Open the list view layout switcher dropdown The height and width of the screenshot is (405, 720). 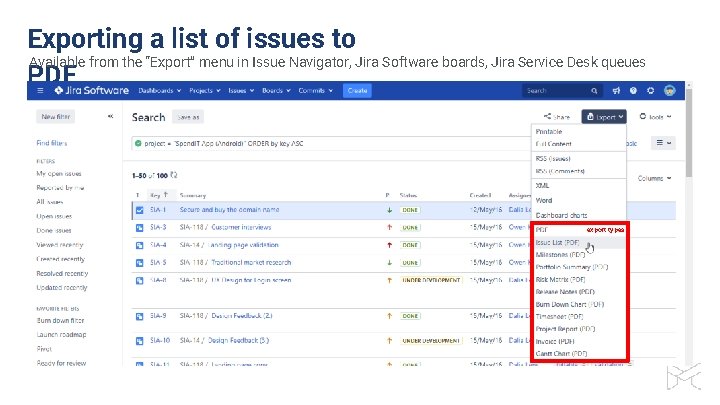(x=664, y=143)
